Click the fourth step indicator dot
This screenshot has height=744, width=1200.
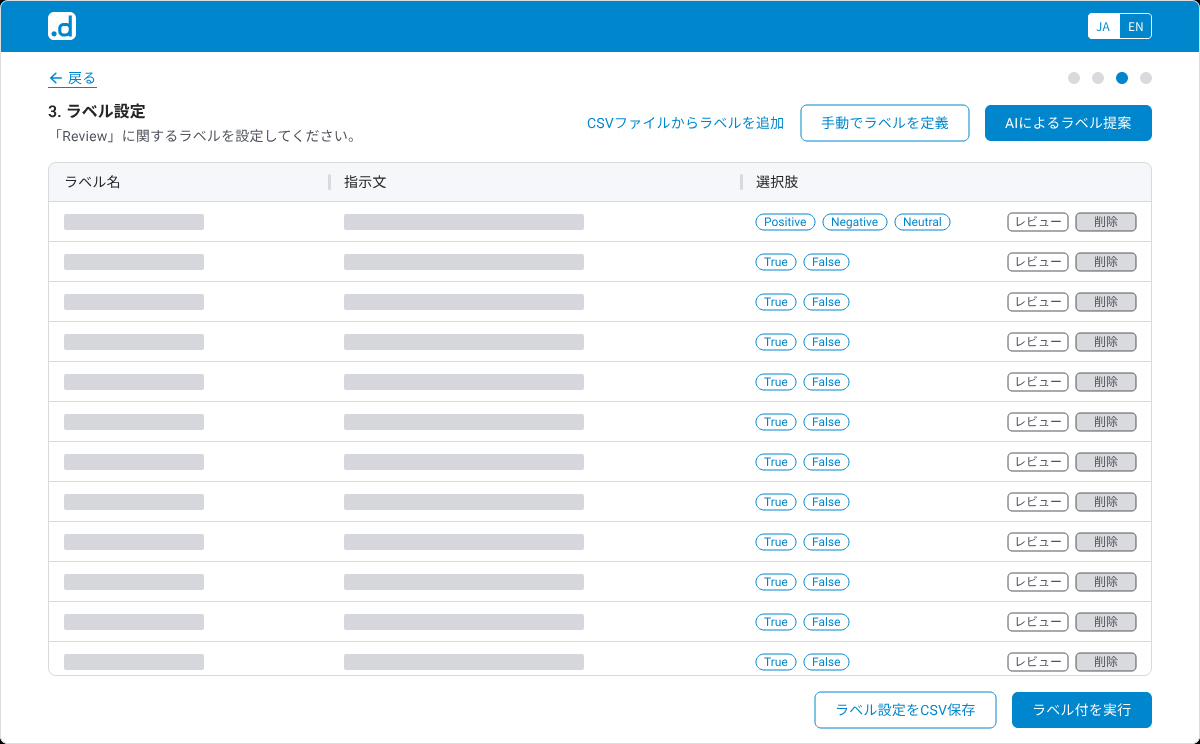pos(1146,78)
